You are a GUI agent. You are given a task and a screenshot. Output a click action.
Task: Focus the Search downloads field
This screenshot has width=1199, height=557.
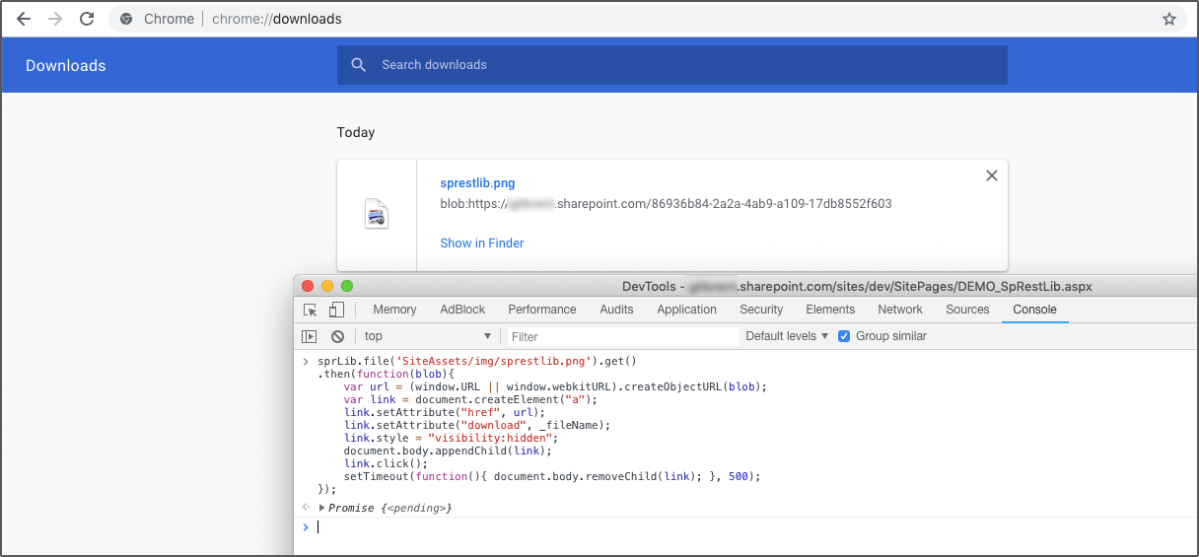click(672, 65)
